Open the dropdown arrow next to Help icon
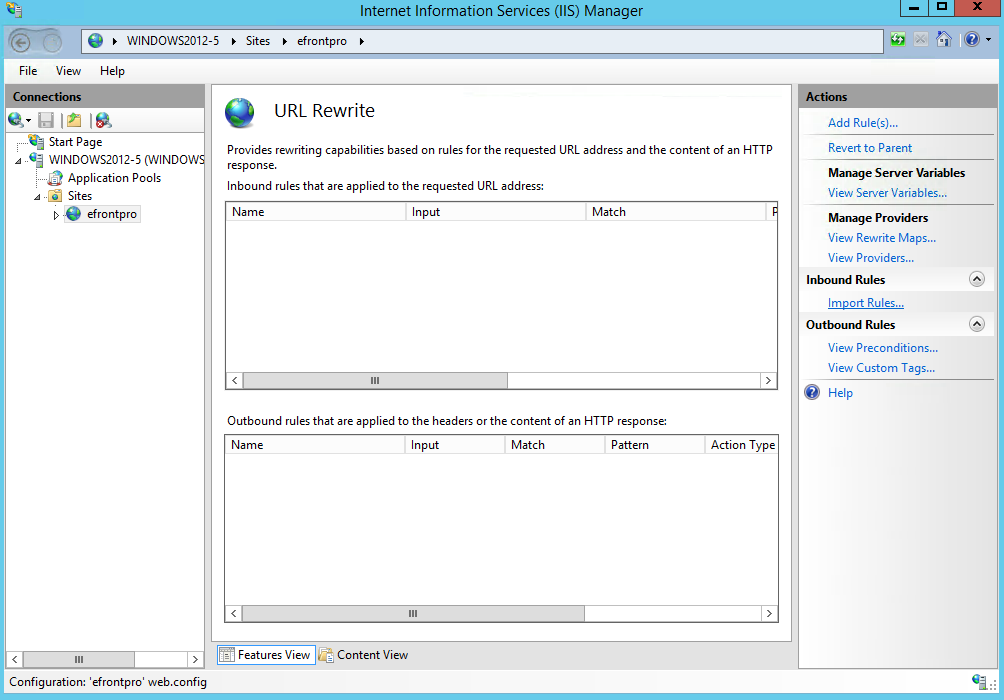This screenshot has width=1004, height=700. click(988, 40)
